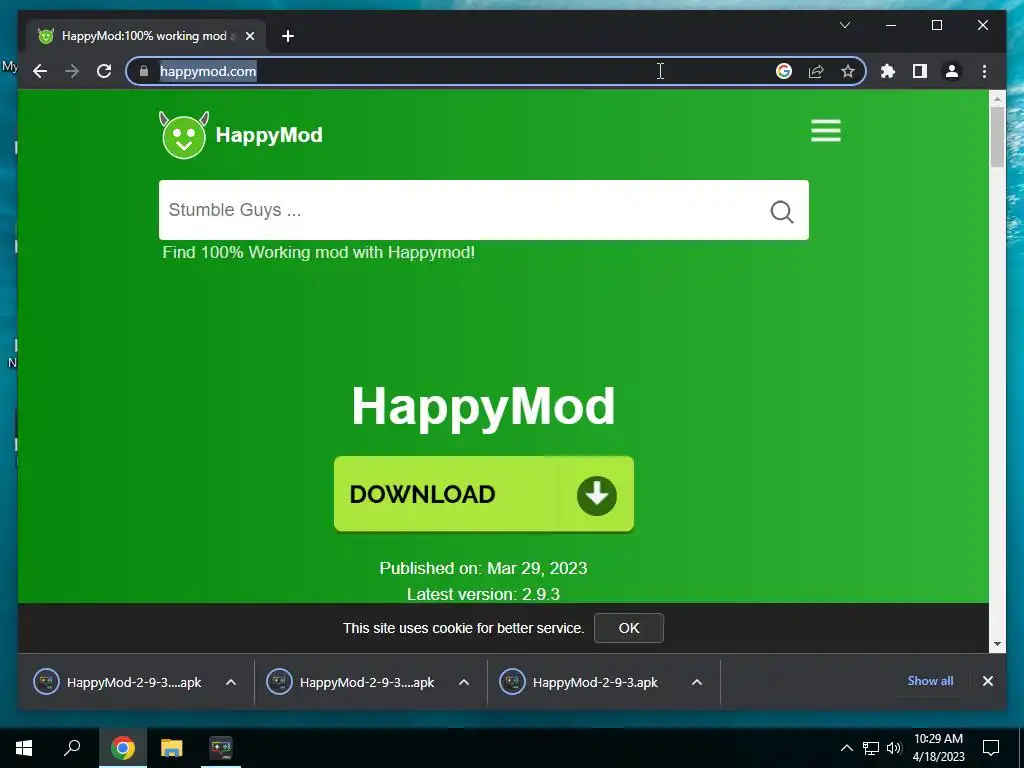The image size is (1024, 768).
Task: Click the volume speaker icon
Action: click(894, 748)
